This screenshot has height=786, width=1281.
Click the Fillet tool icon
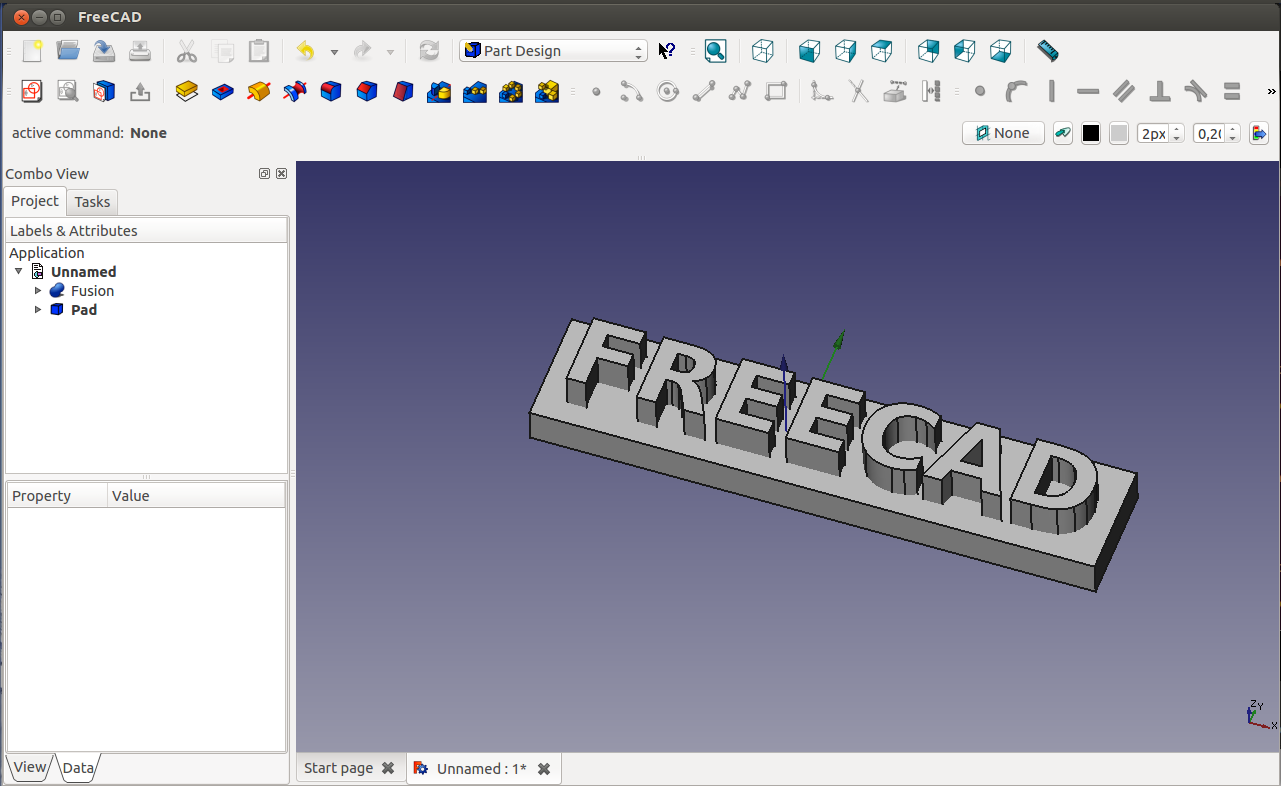[x=331, y=92]
